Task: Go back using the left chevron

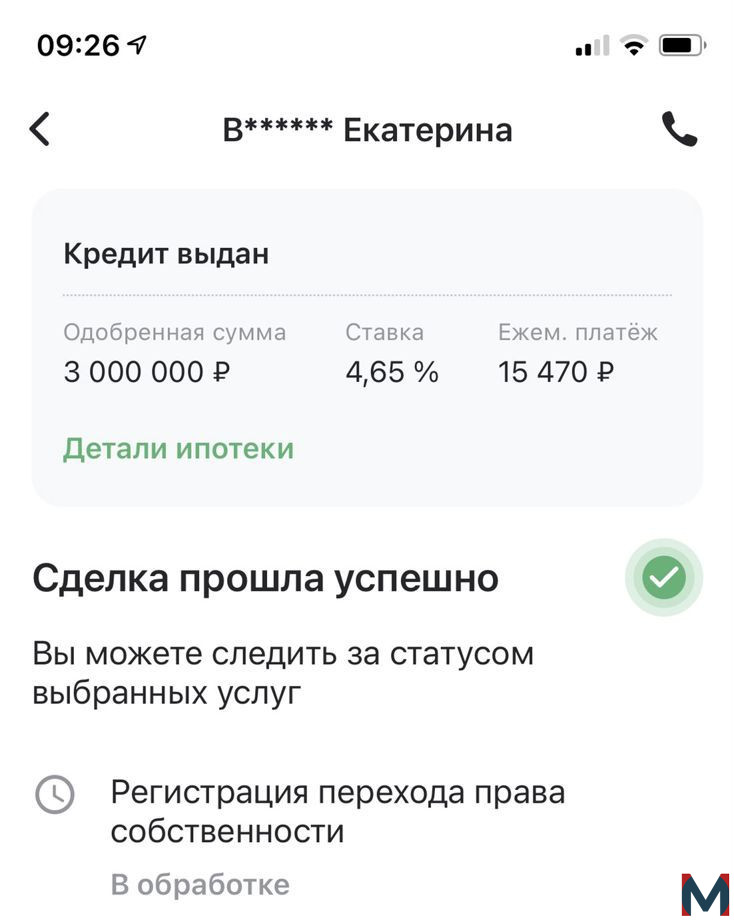Action: click(40, 129)
